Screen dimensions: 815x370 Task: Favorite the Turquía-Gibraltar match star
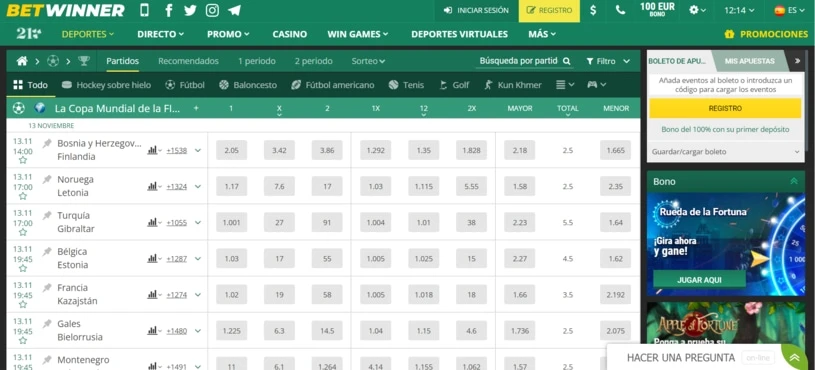coord(23,232)
